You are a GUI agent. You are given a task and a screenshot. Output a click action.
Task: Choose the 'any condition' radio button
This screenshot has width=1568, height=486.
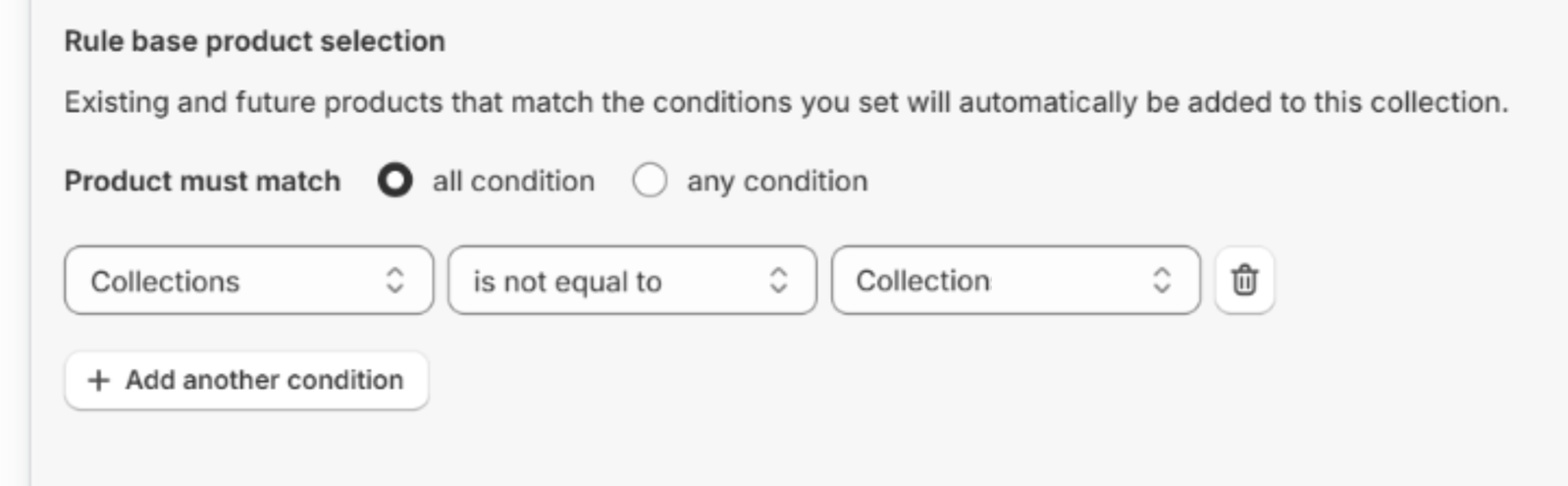tap(650, 181)
